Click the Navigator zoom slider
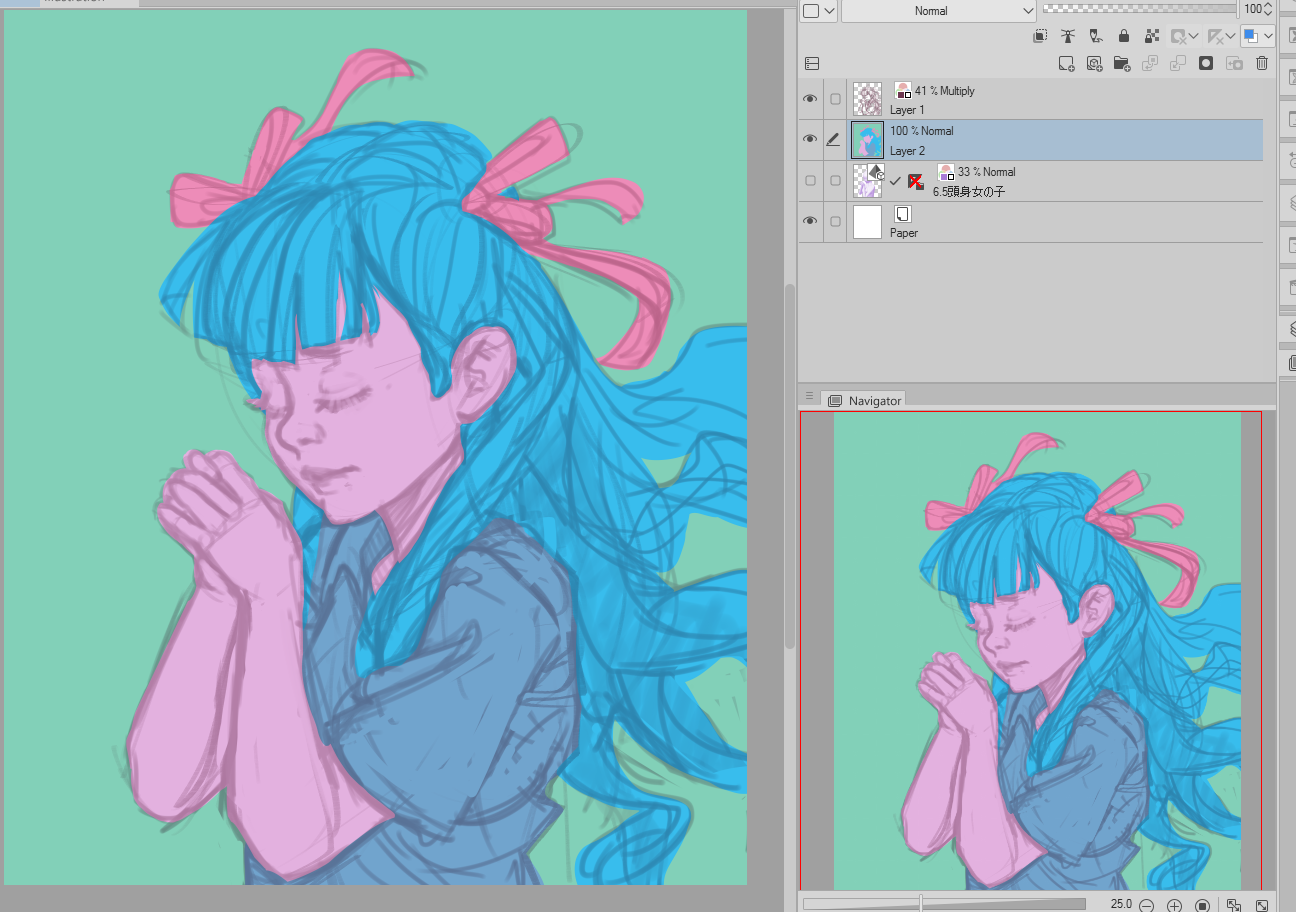 [943, 904]
